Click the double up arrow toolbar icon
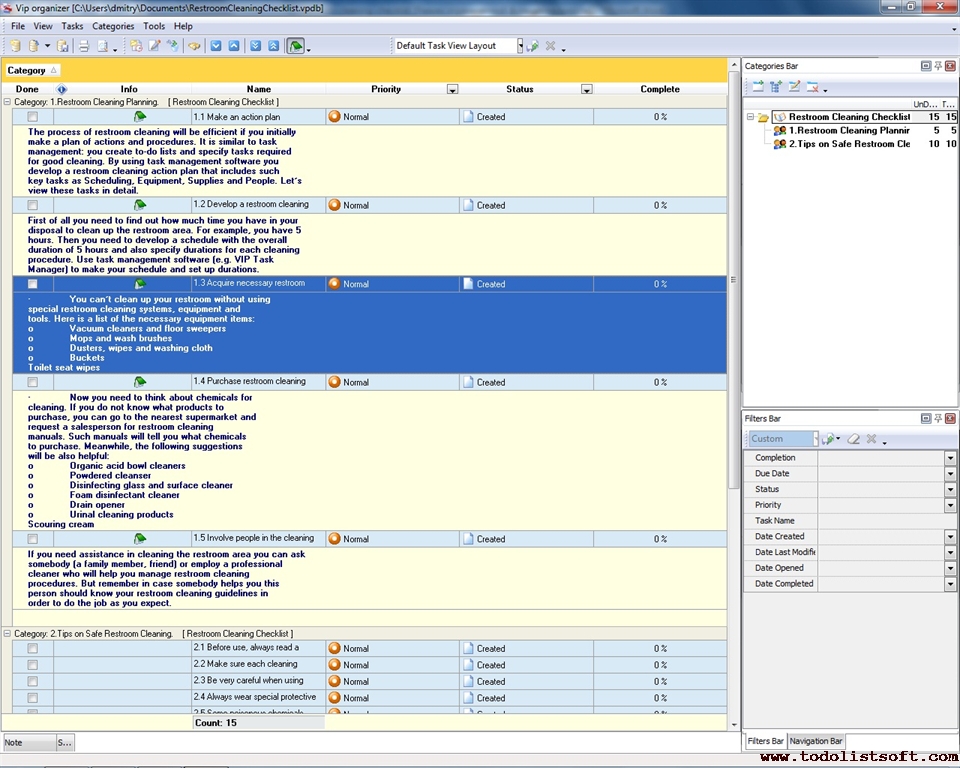The image size is (960, 768). click(x=273, y=46)
